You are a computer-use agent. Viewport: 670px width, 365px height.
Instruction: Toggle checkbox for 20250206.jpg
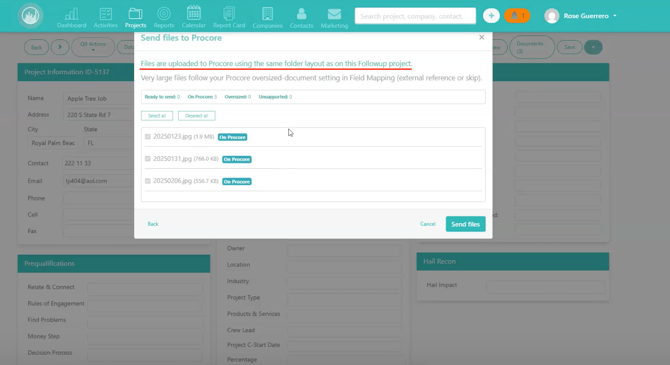(148, 181)
